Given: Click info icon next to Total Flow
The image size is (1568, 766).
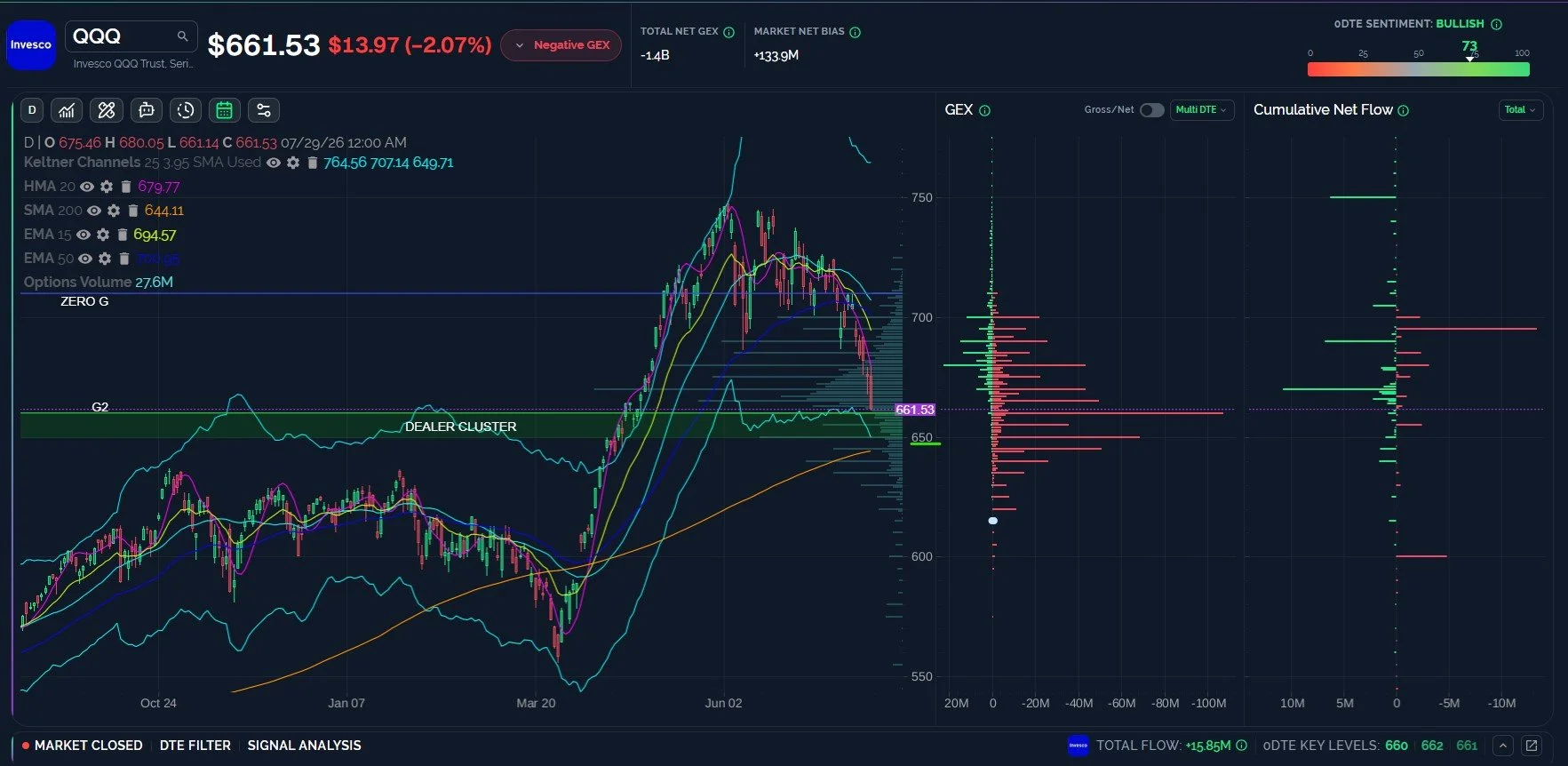Looking at the screenshot, I should point(1241,746).
